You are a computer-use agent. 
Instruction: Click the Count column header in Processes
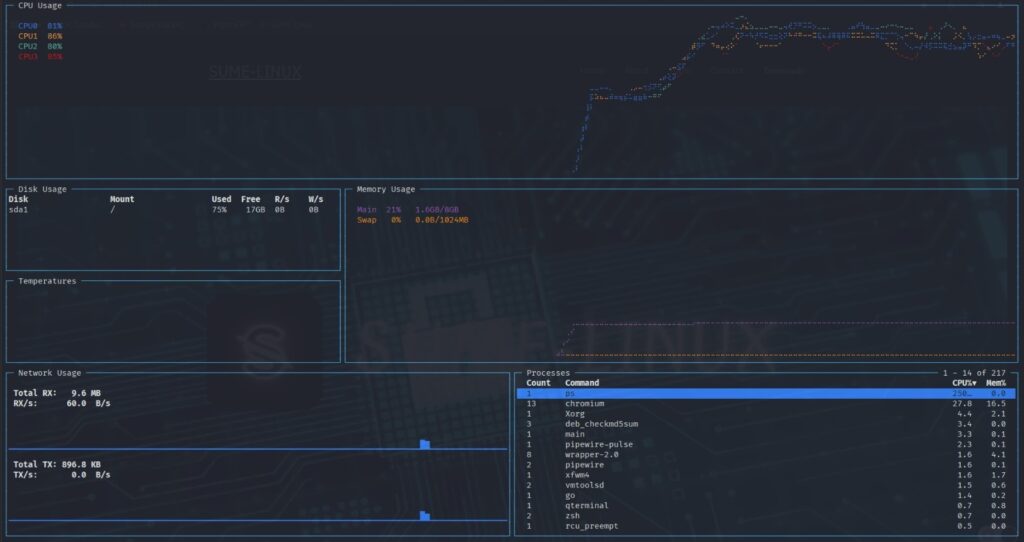tap(538, 383)
